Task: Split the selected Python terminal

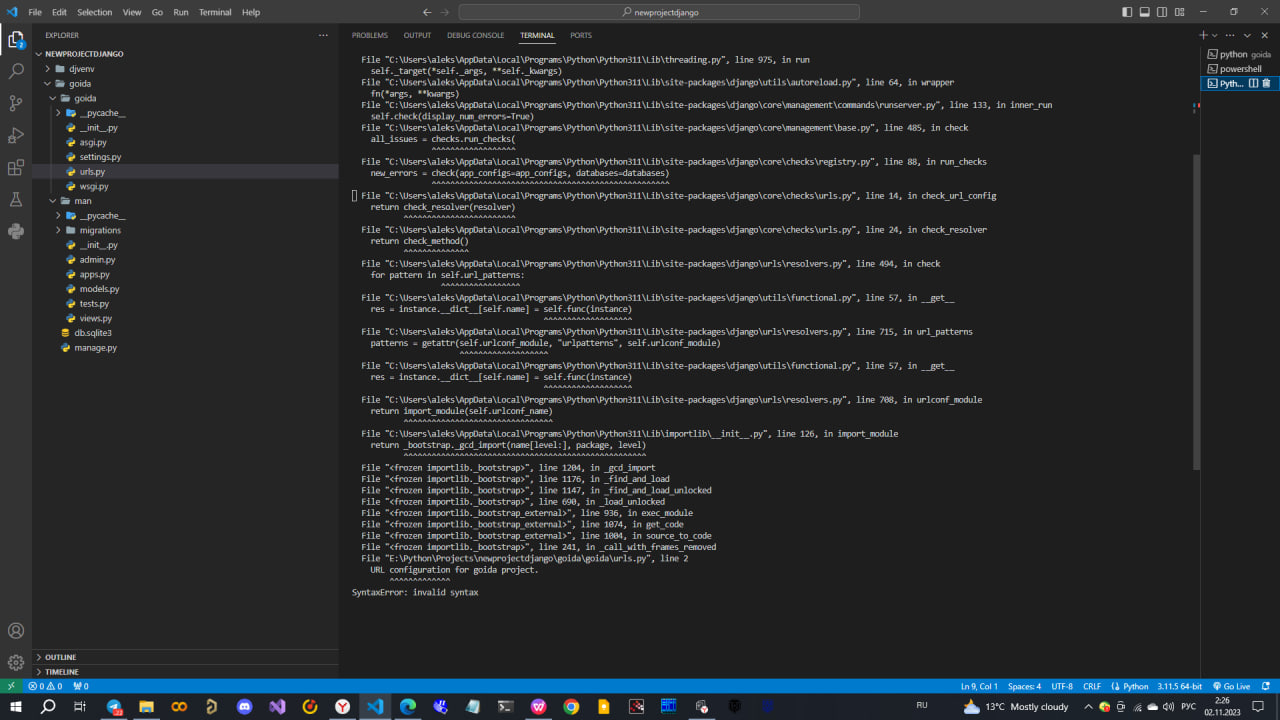Action: (1253, 84)
